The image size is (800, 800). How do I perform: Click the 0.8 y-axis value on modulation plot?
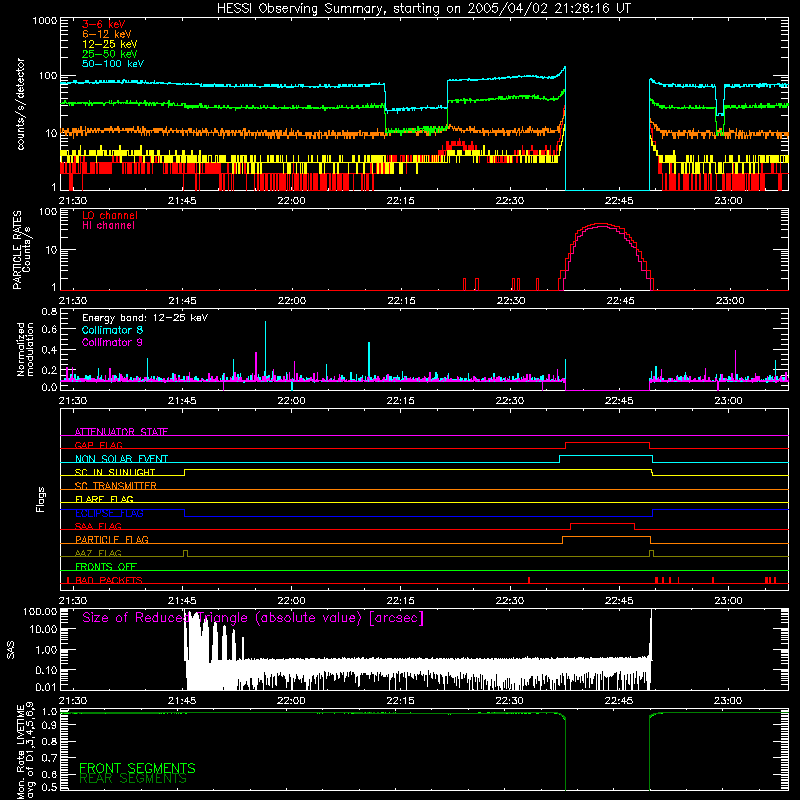click(49, 312)
